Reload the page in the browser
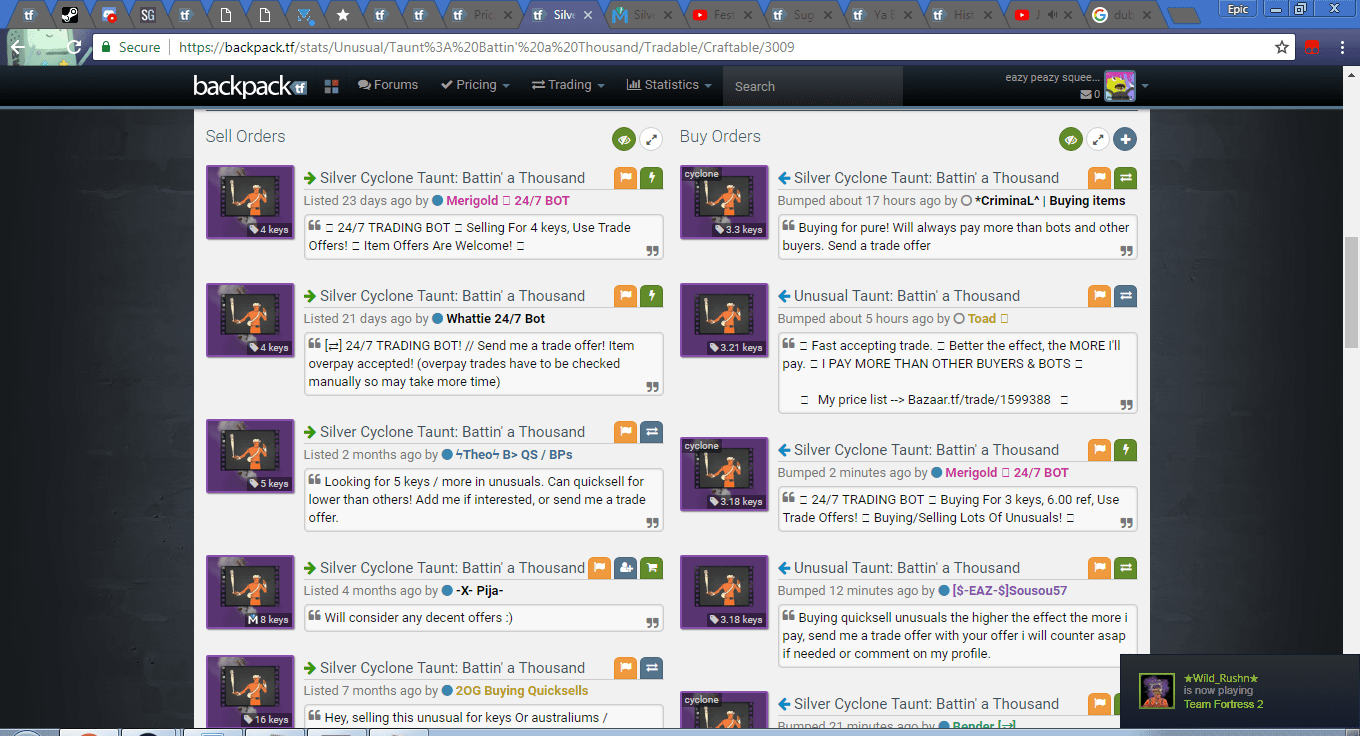Viewport: 1360px width, 736px height. click(x=74, y=47)
